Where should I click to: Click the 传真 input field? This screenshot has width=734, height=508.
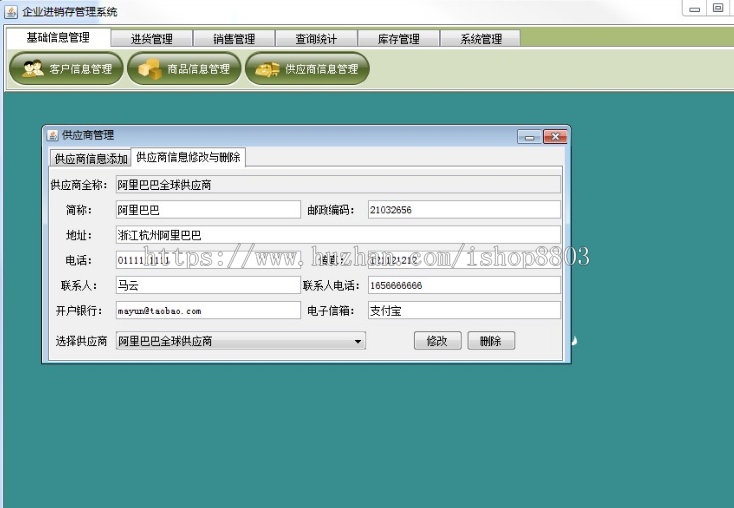point(464,260)
